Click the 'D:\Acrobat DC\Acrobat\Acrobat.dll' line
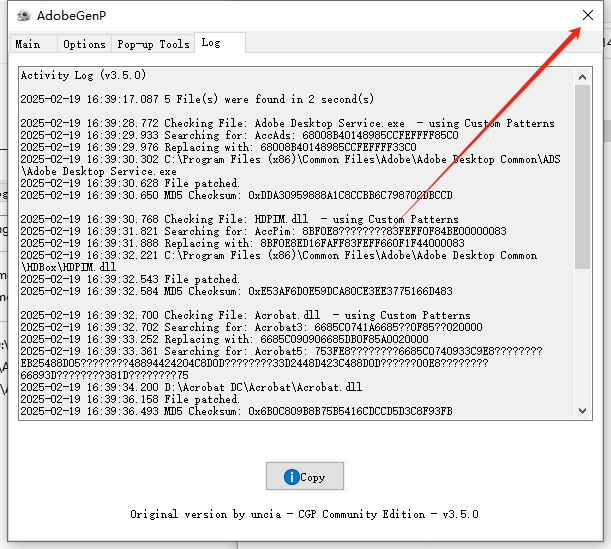This screenshot has width=611, height=549. tap(191, 387)
